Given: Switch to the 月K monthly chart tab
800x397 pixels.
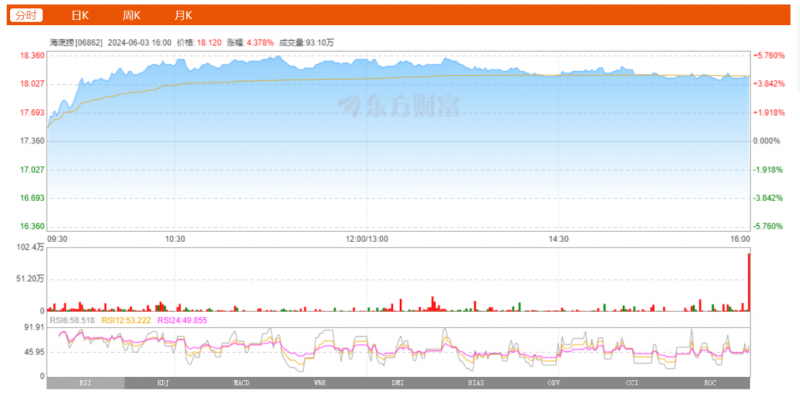Looking at the screenshot, I should [183, 15].
